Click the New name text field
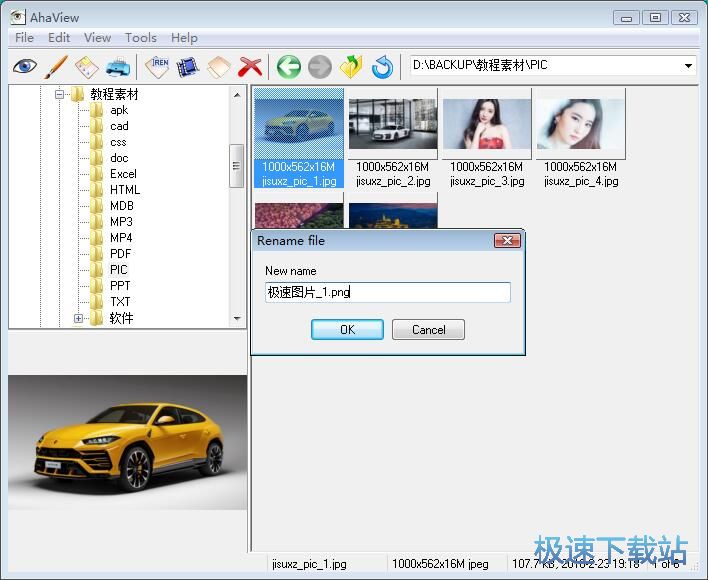This screenshot has width=708, height=580. tap(387, 292)
